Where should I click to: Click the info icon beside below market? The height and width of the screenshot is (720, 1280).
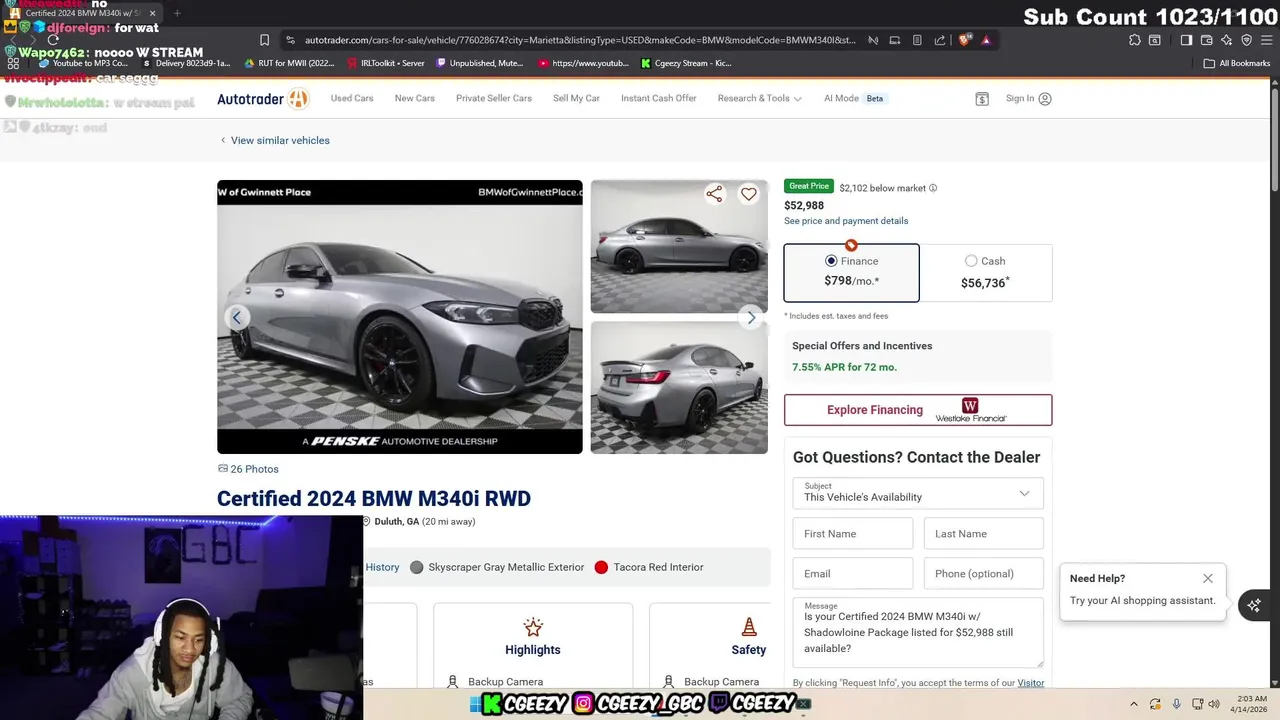(933, 188)
